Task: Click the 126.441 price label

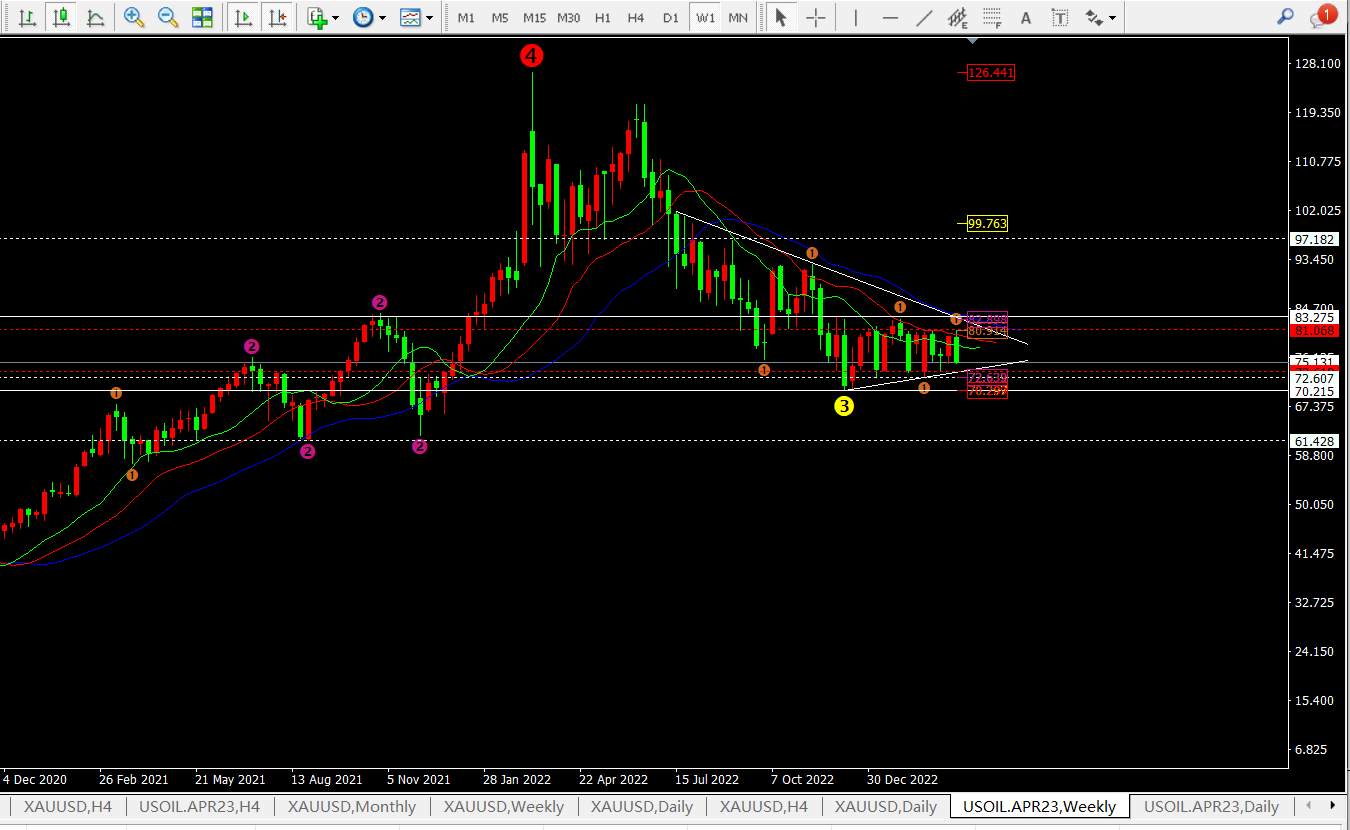Action: click(x=991, y=73)
